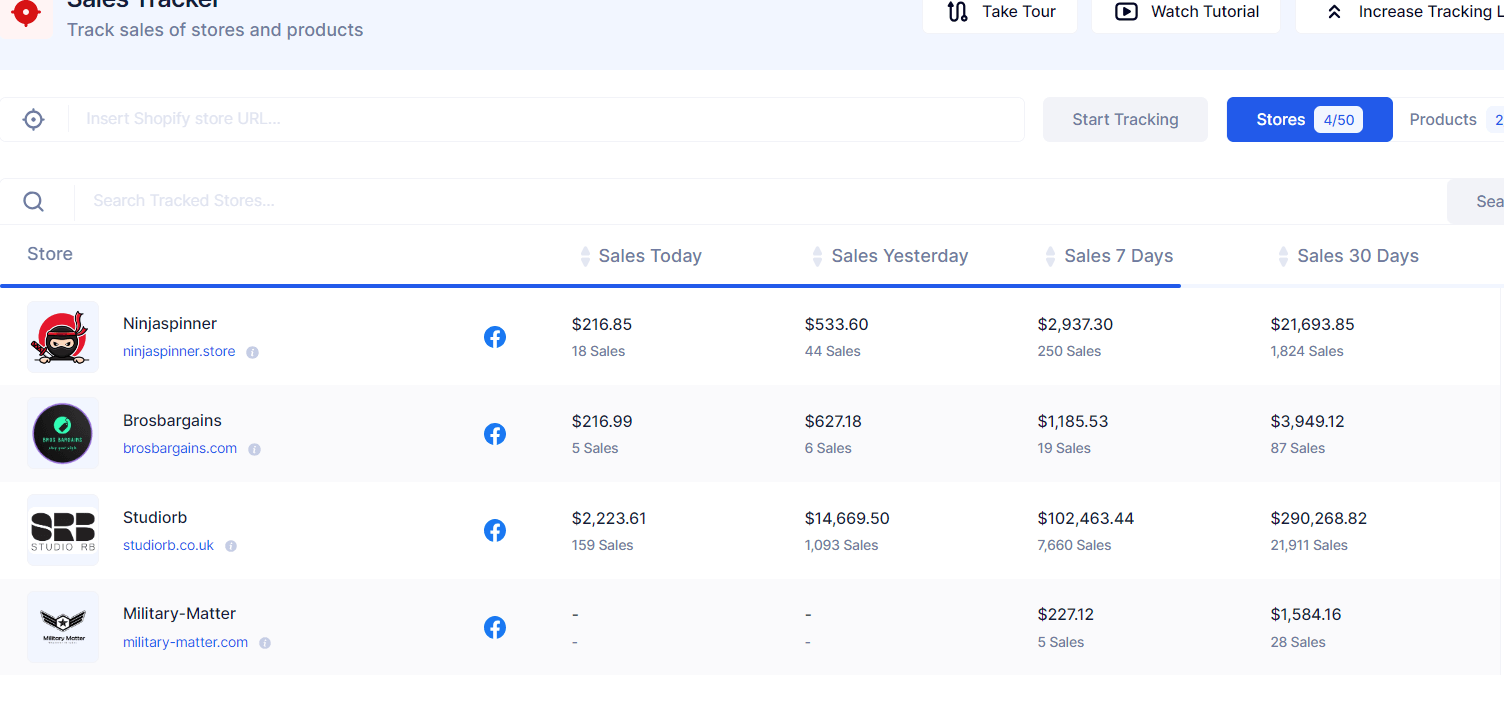This screenshot has width=1504, height=718.
Task: Click info icon next to brosbargains.com
Action: point(254,449)
